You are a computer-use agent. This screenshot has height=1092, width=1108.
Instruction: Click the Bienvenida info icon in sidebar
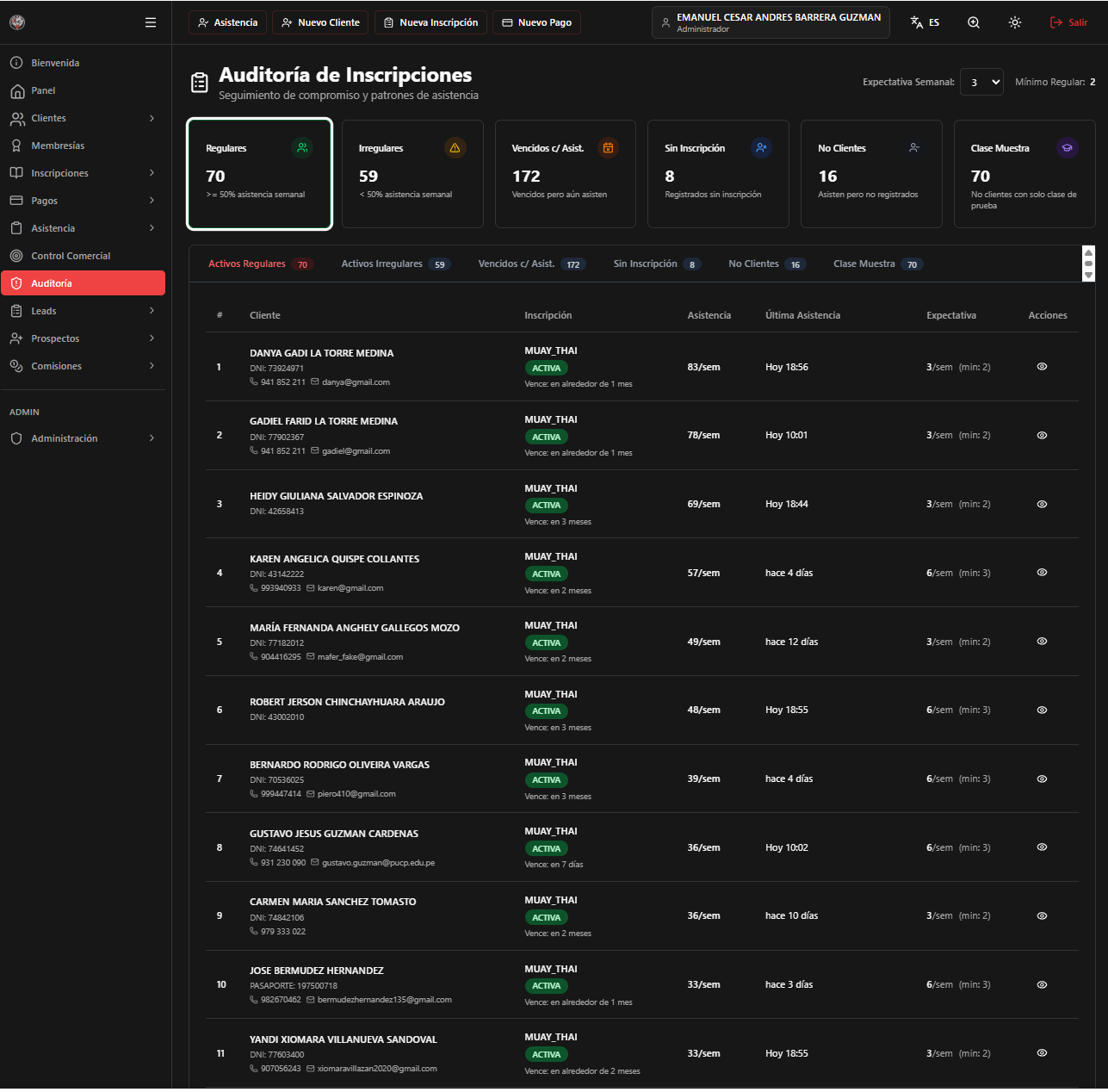[x=16, y=63]
